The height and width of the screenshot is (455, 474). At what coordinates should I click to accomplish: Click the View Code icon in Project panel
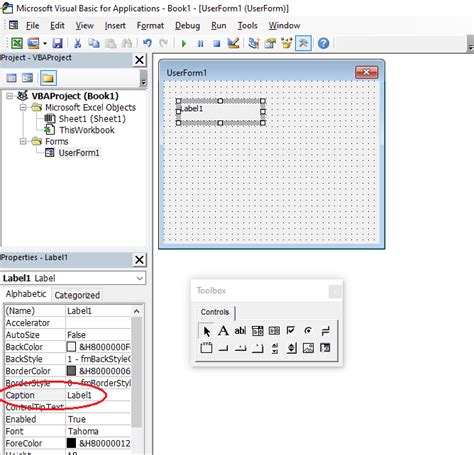[x=12, y=78]
